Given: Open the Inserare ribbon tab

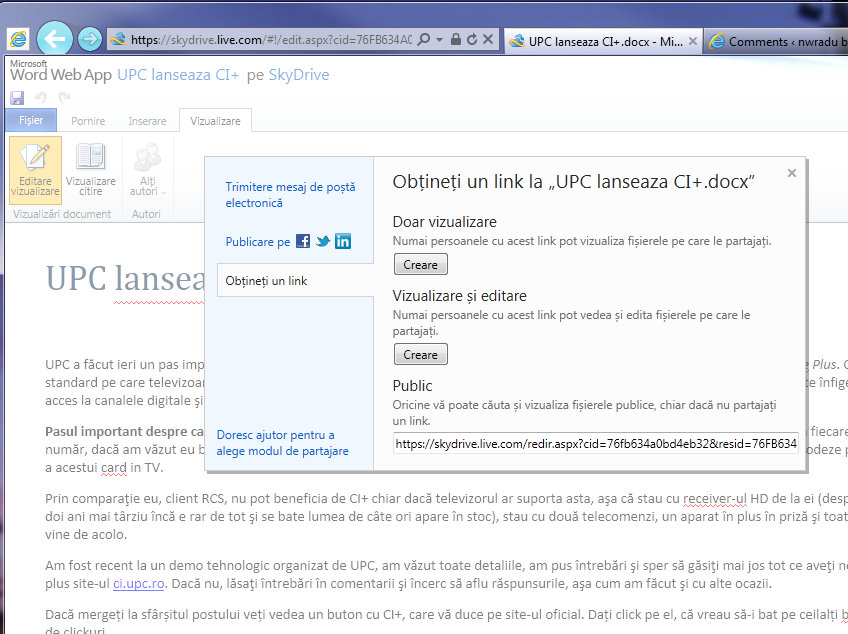Looking at the screenshot, I should pyautogui.click(x=147, y=121).
